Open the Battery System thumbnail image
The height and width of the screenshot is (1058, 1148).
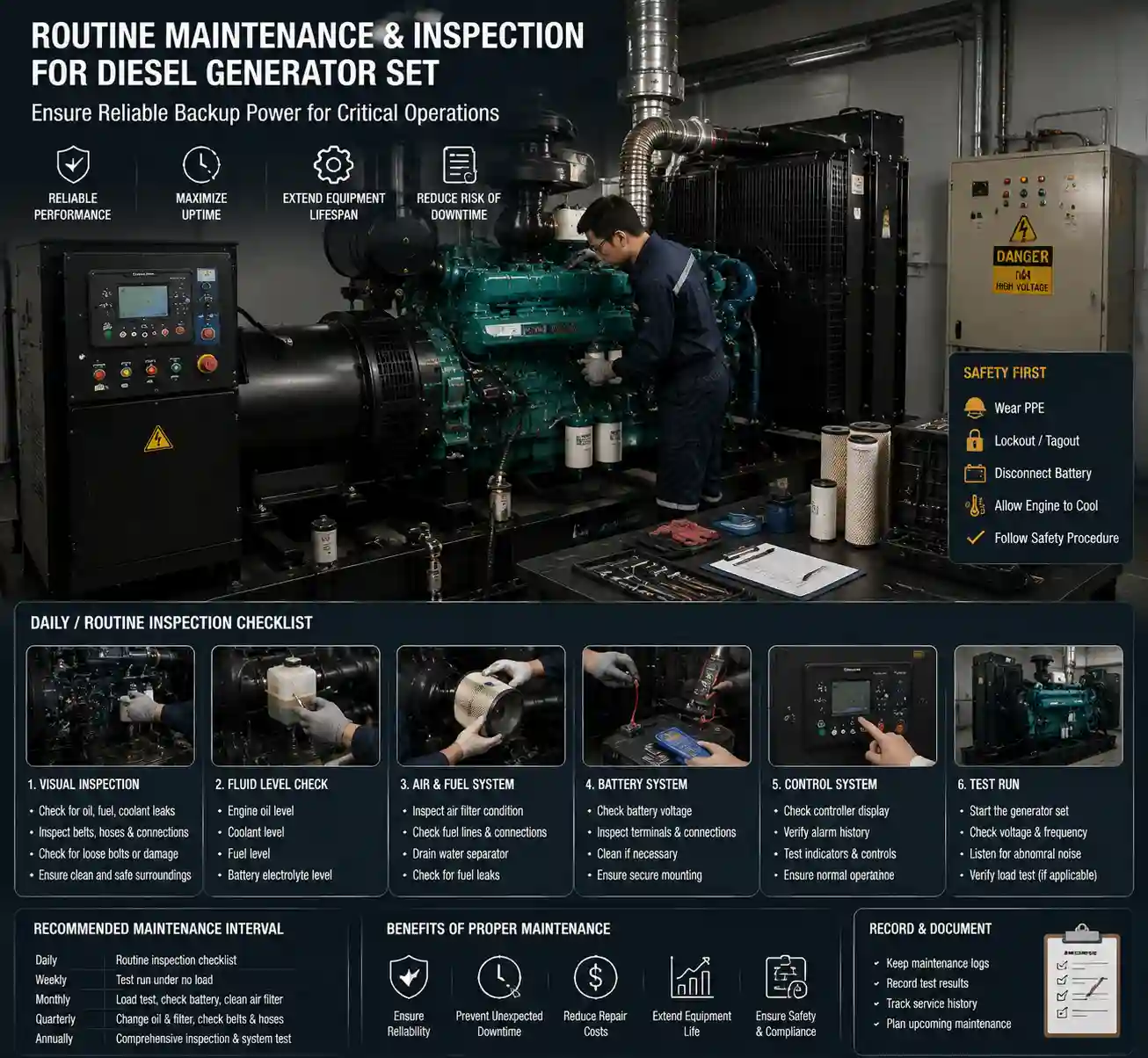click(x=667, y=706)
